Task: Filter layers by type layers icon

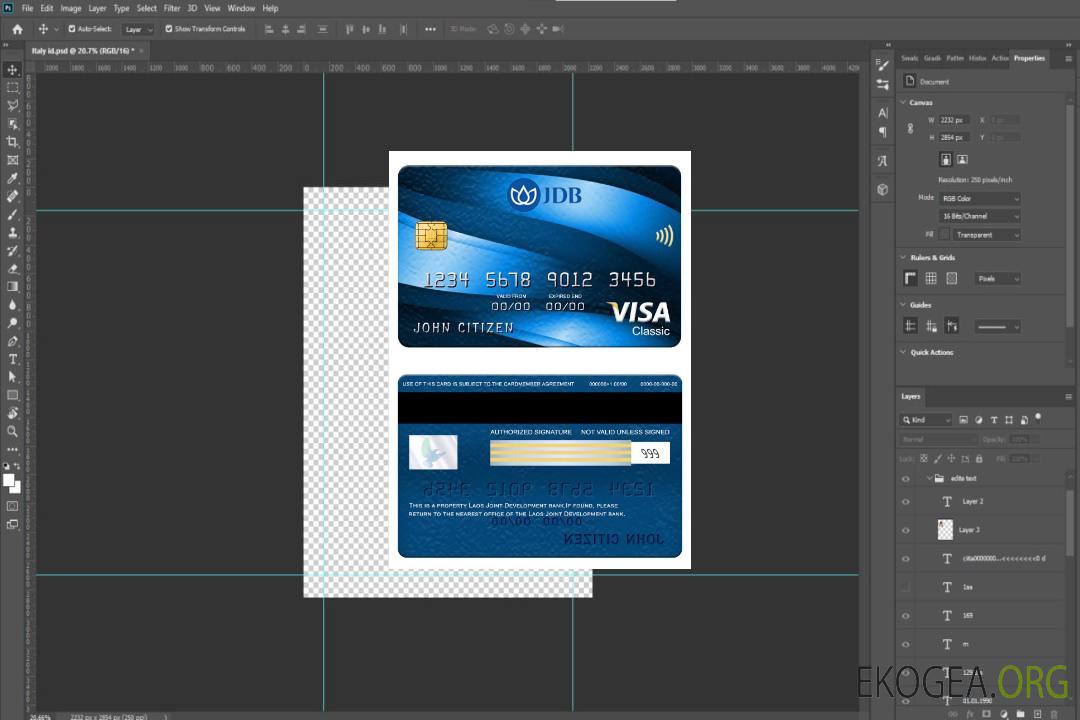Action: pyautogui.click(x=994, y=420)
